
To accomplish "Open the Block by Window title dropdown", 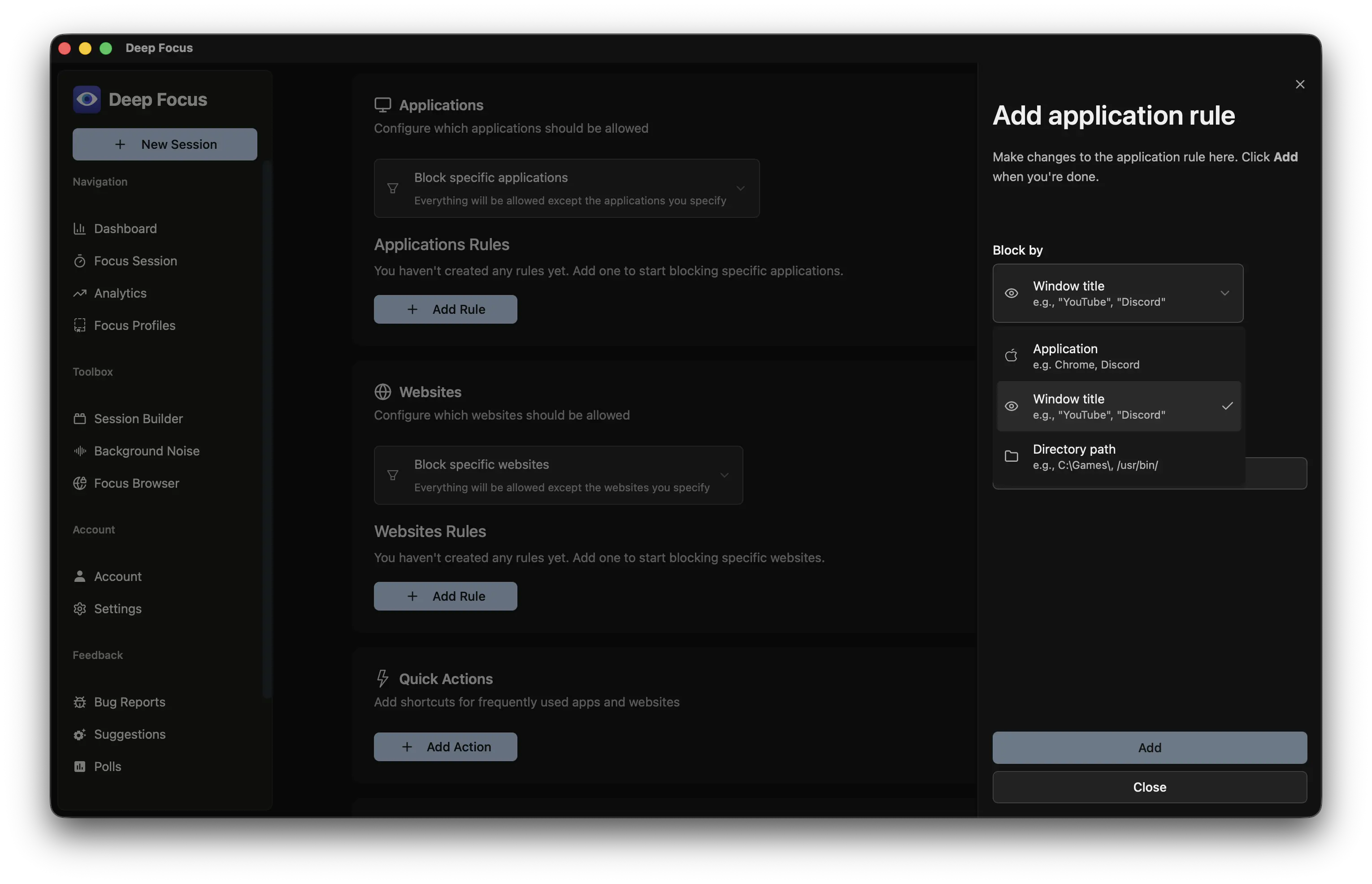I will (x=1117, y=293).
